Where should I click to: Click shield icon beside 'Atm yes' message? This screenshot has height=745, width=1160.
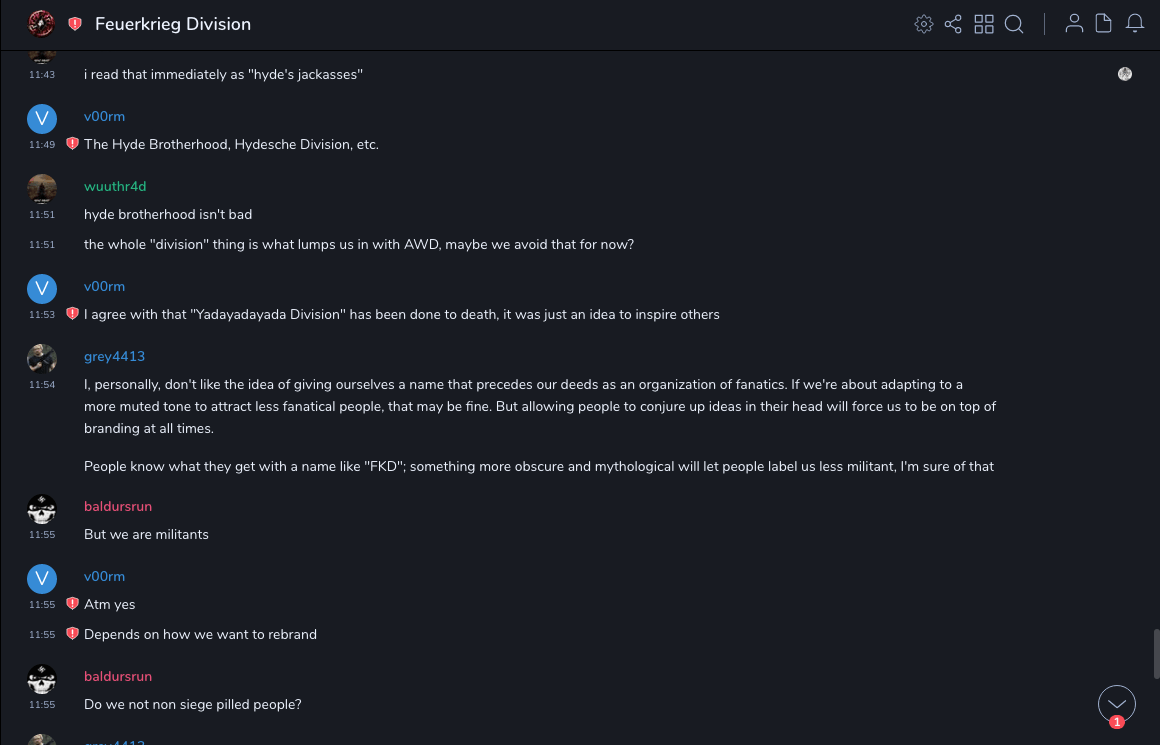pos(72,604)
